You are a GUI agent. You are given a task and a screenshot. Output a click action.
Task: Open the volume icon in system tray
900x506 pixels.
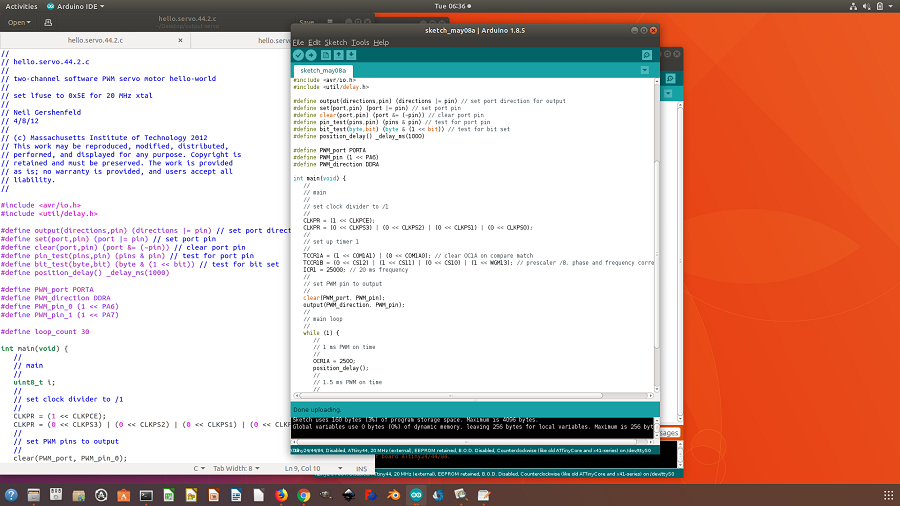coord(867,6)
